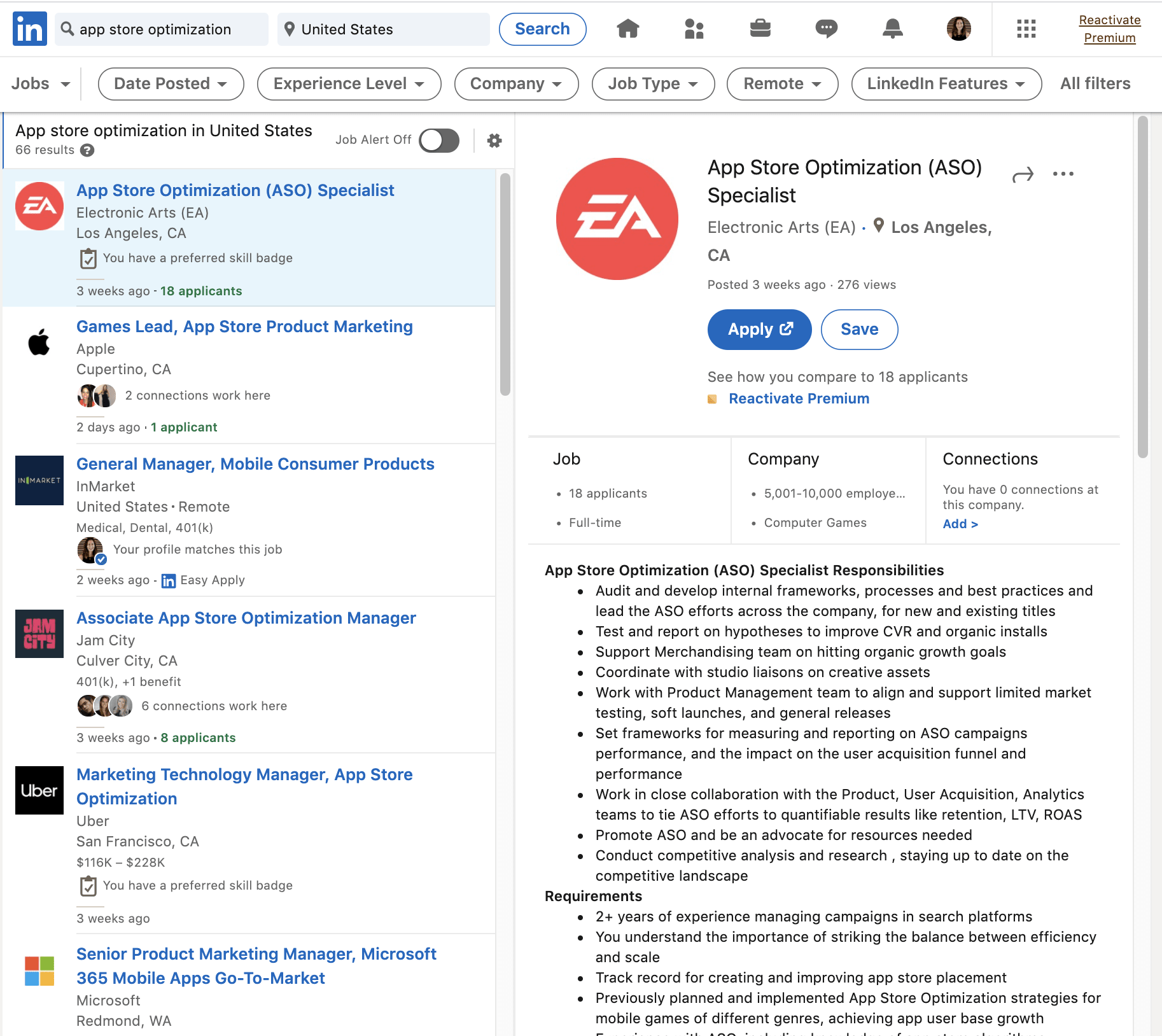Image resolution: width=1162 pixels, height=1036 pixels.
Task: Click the Apply button
Action: pos(760,330)
